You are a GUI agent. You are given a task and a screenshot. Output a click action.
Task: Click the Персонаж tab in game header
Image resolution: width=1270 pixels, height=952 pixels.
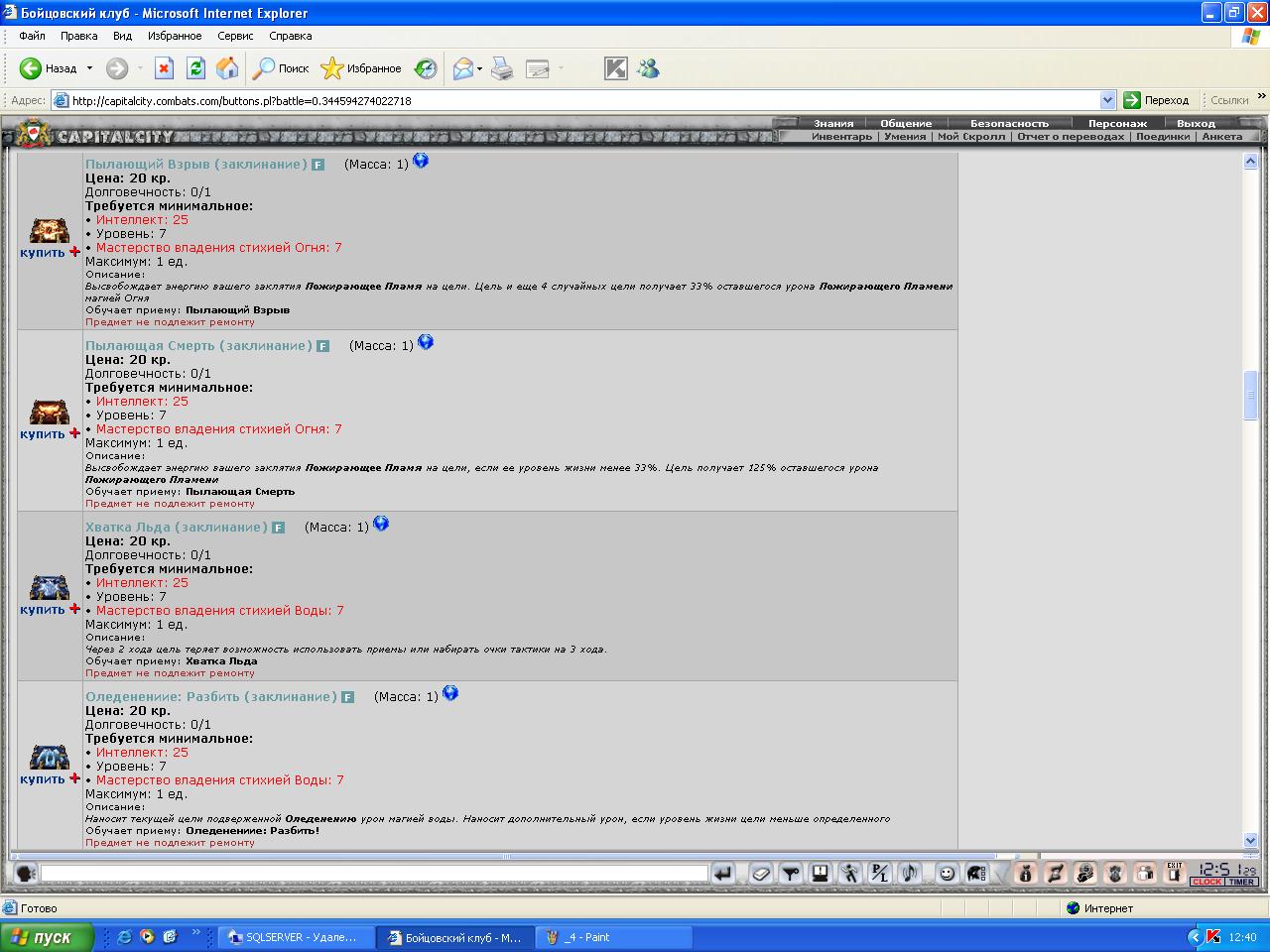point(1117,124)
